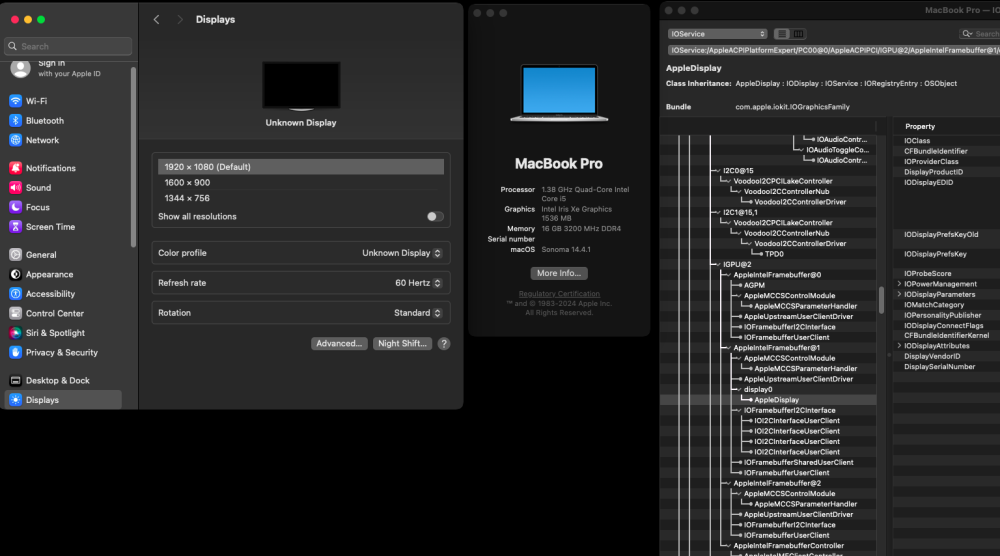Viewport: 1000px width, 556px height.
Task: Click the help question mark button
Action: 444,344
